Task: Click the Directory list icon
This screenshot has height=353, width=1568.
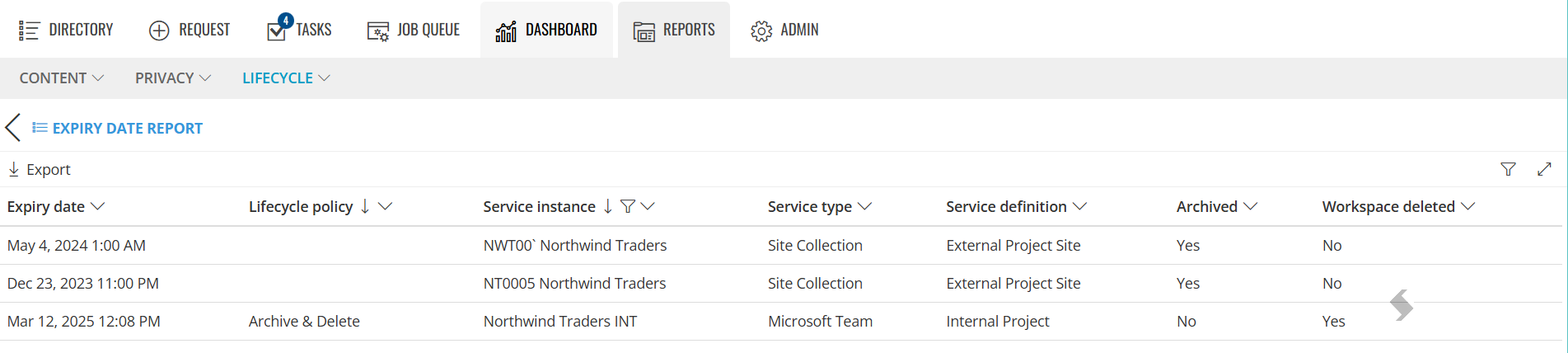Action: click(x=29, y=31)
